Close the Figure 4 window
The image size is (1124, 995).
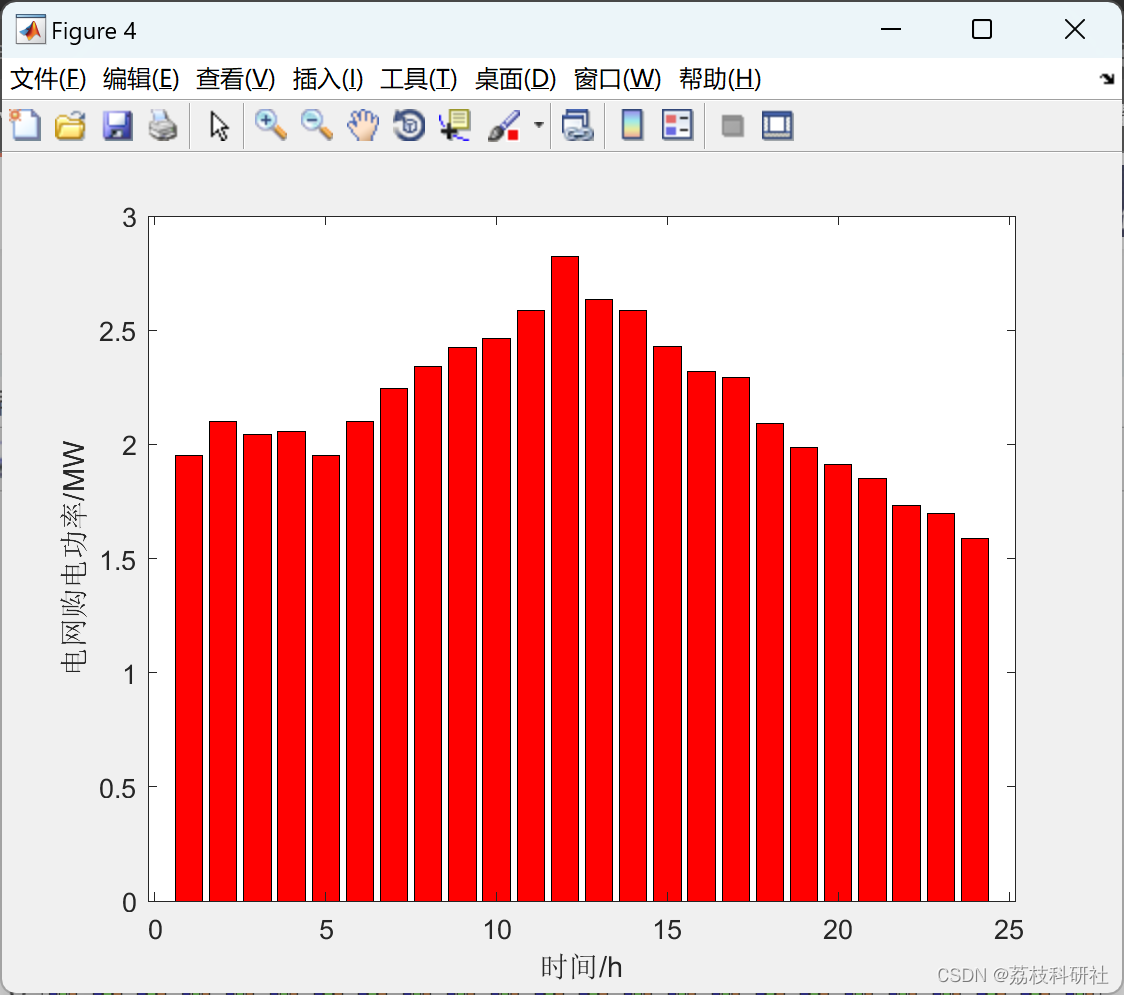click(x=1075, y=29)
